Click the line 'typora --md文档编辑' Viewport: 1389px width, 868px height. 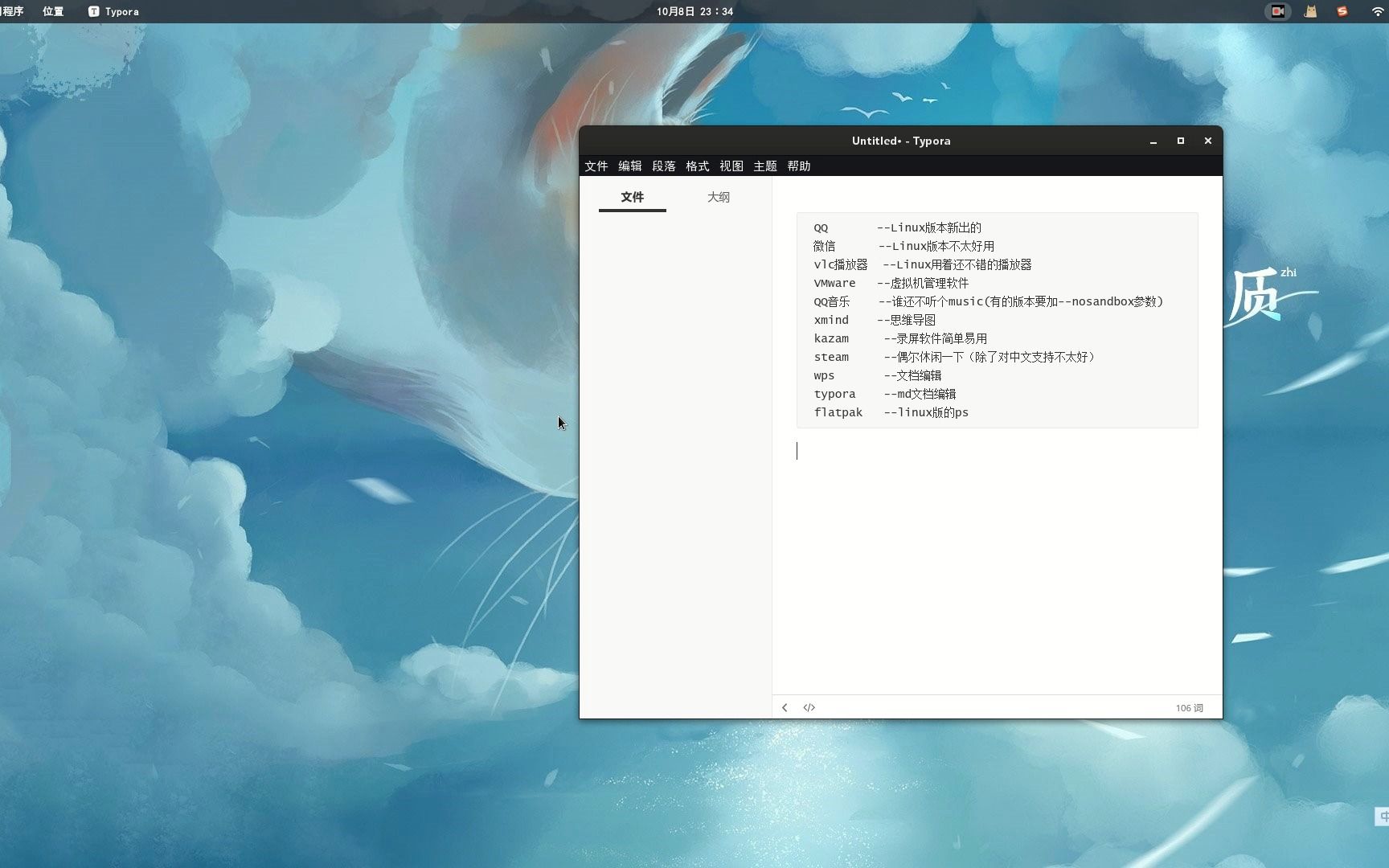pos(884,394)
